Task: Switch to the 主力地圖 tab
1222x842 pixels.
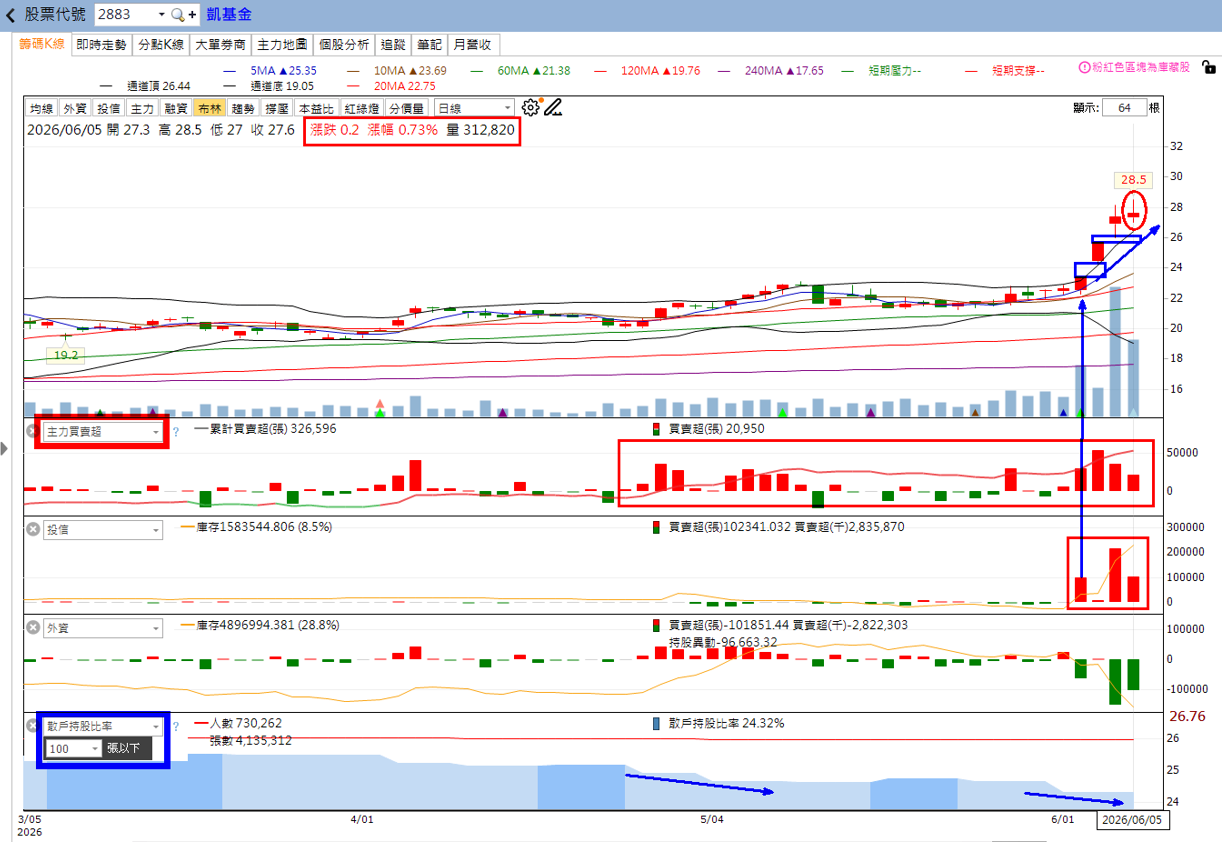Action: click(x=281, y=44)
